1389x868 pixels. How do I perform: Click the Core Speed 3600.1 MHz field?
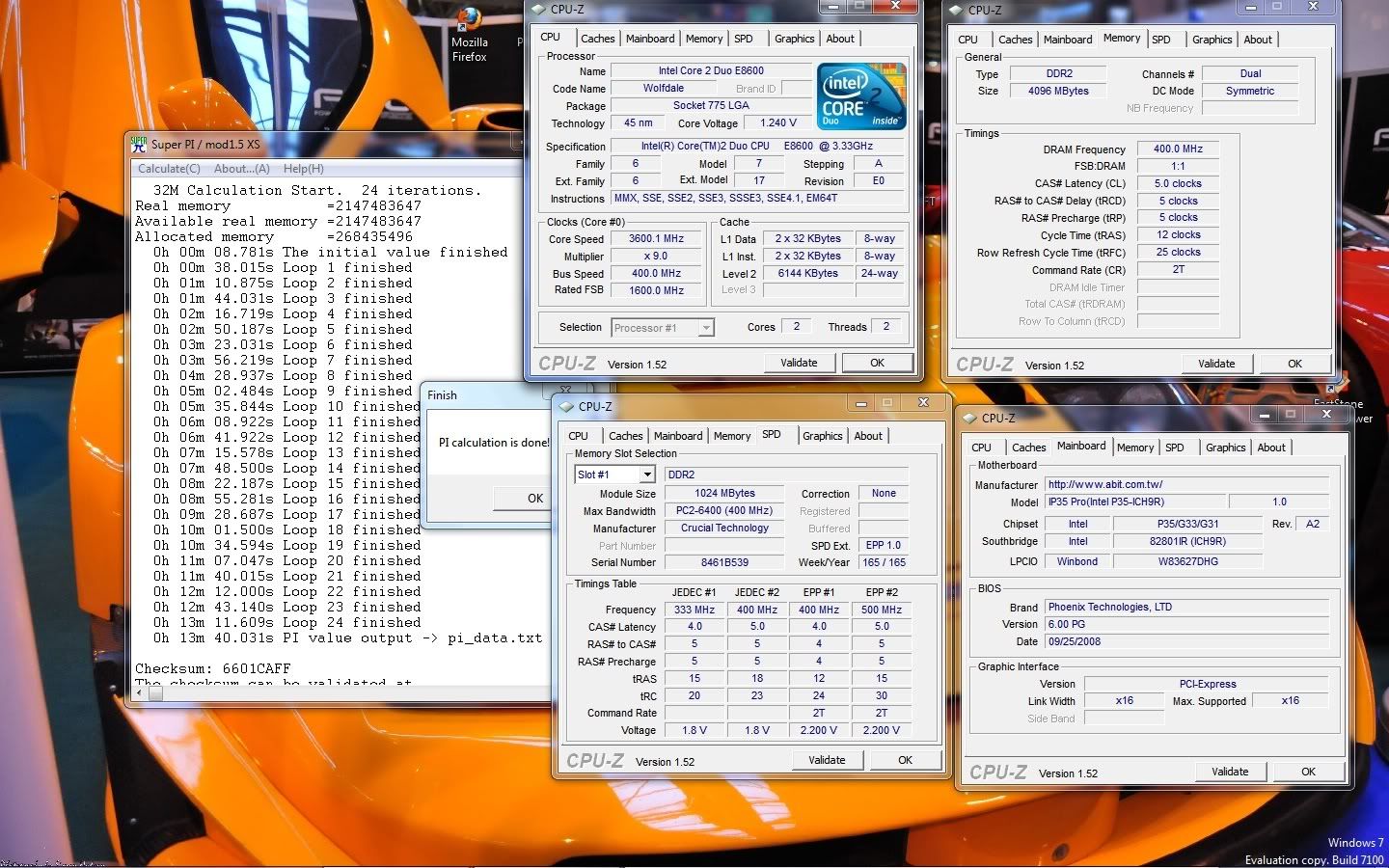(656, 238)
